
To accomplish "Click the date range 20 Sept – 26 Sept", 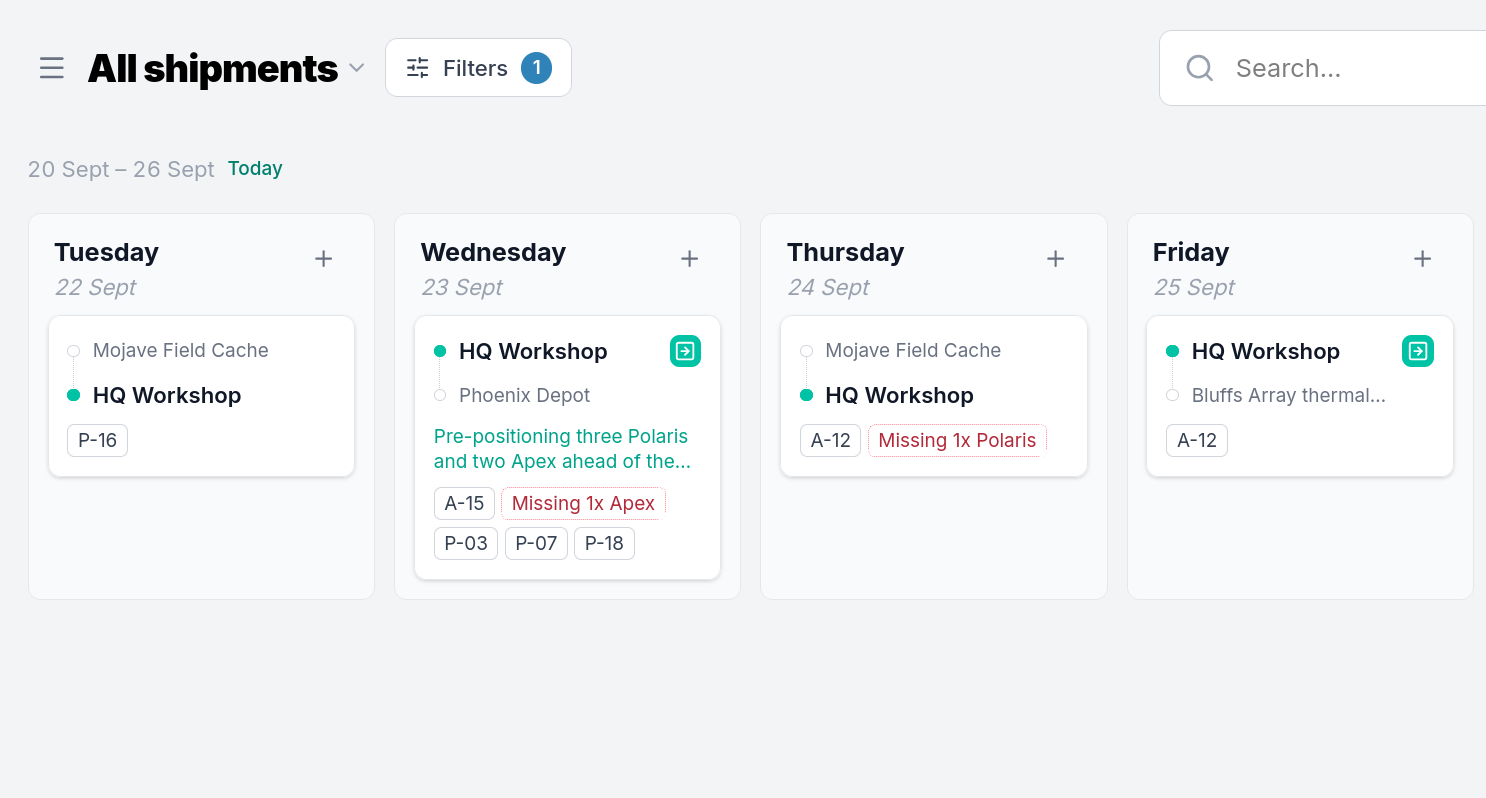I will [x=121, y=169].
